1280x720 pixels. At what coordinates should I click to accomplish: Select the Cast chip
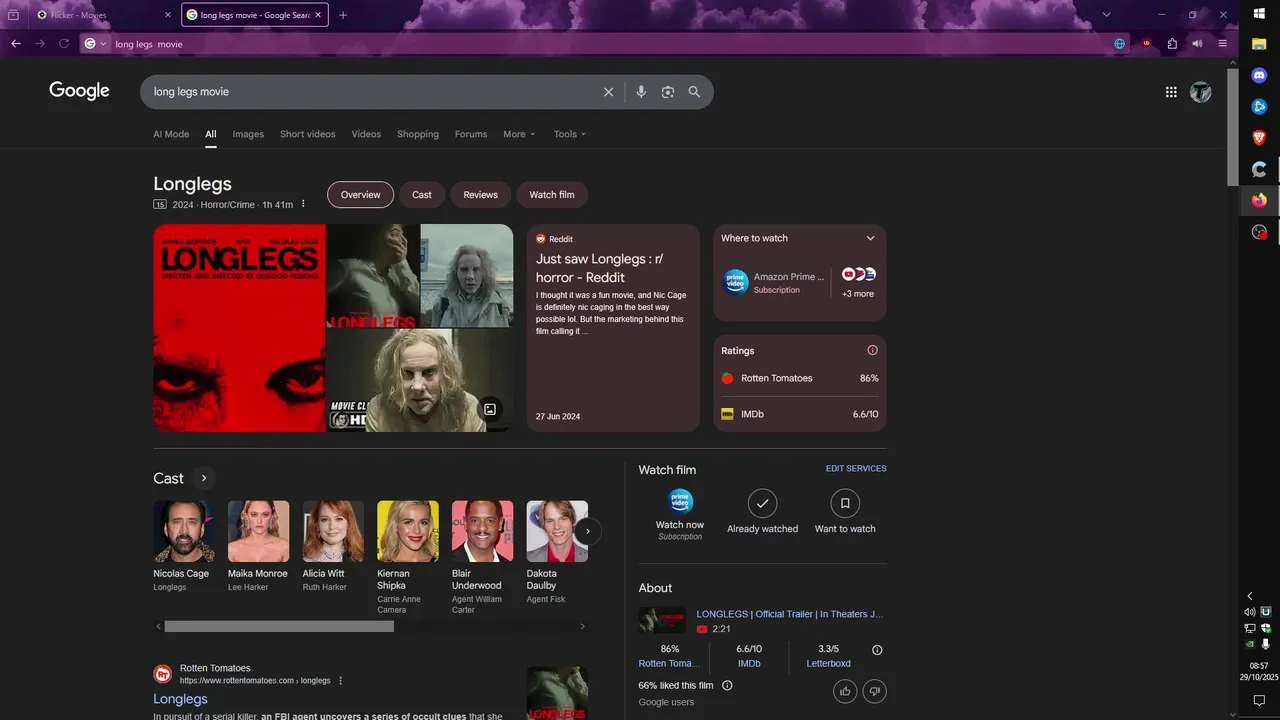pos(422,195)
